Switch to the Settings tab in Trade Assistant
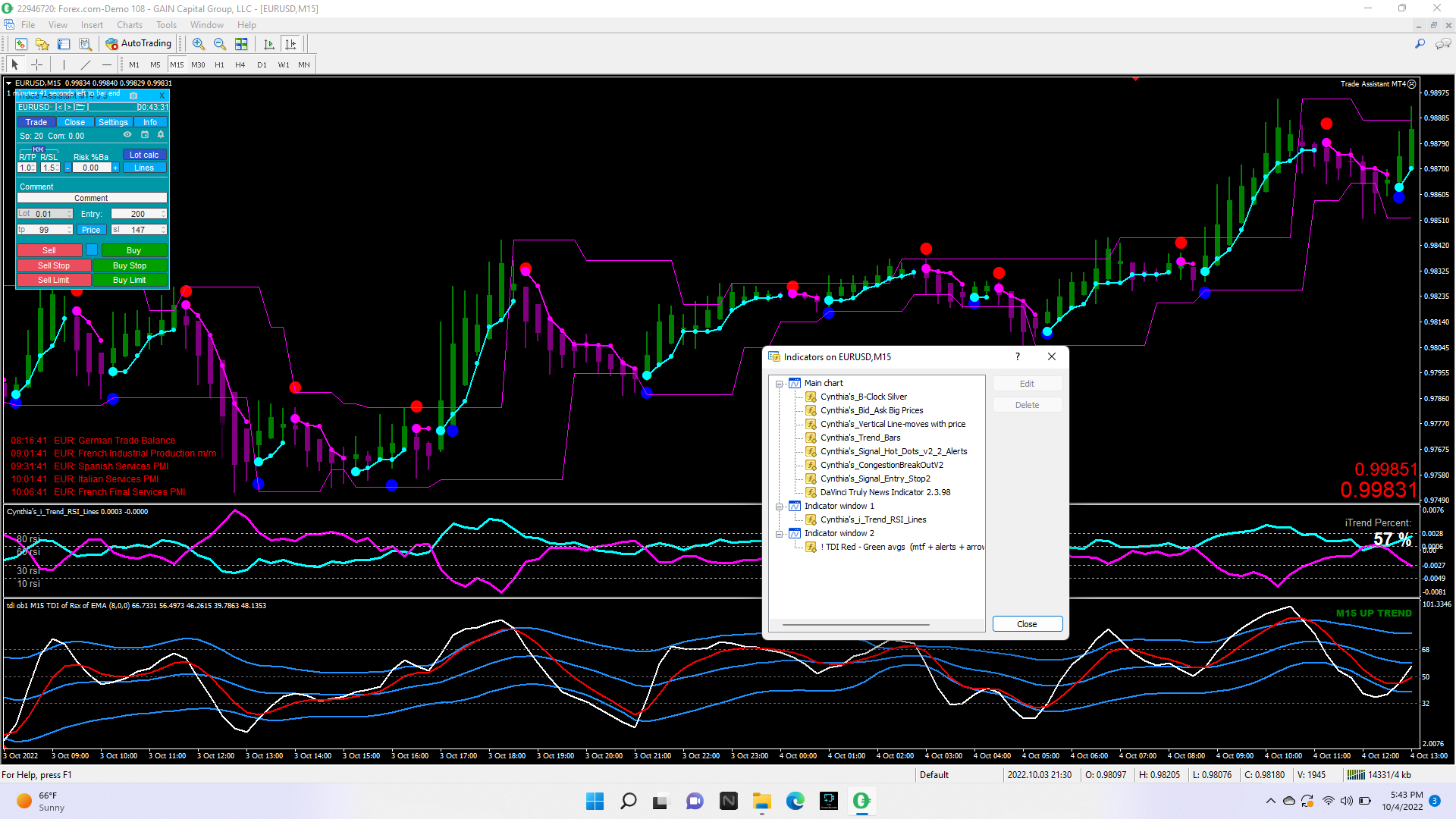Image resolution: width=1456 pixels, height=819 pixels. [113, 122]
